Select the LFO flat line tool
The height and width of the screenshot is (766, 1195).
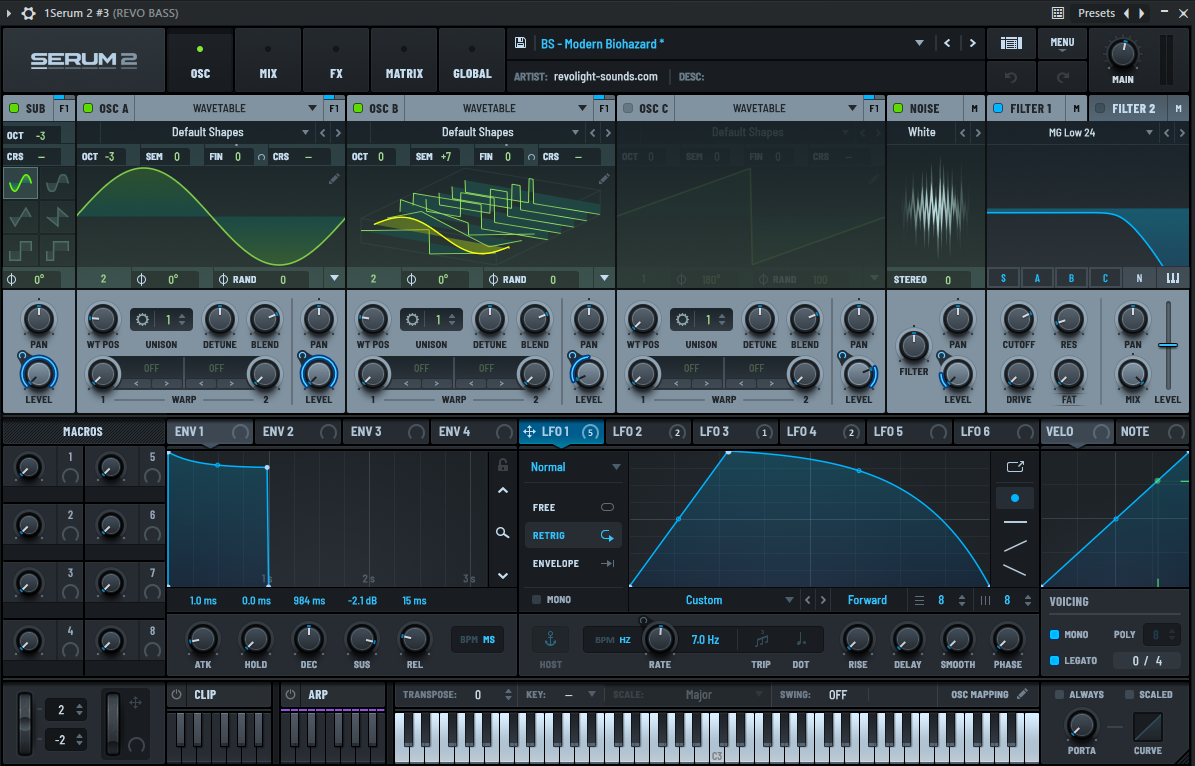pos(1014,522)
